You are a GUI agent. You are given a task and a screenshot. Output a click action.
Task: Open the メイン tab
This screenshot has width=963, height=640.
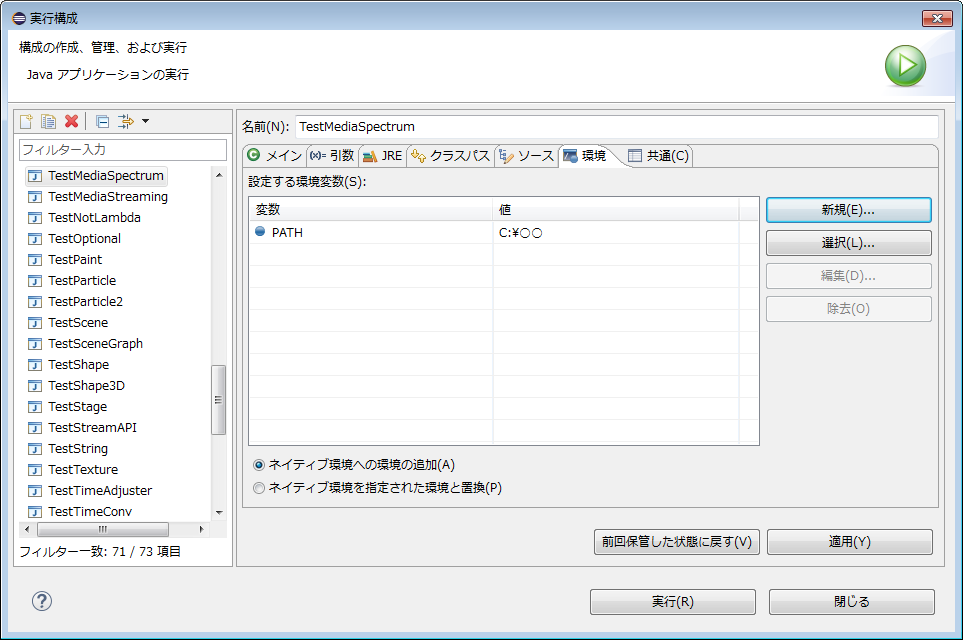pyautogui.click(x=275, y=155)
